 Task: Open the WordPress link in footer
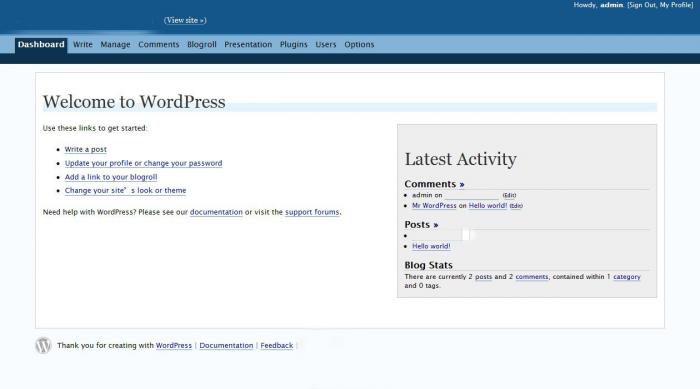click(x=174, y=345)
